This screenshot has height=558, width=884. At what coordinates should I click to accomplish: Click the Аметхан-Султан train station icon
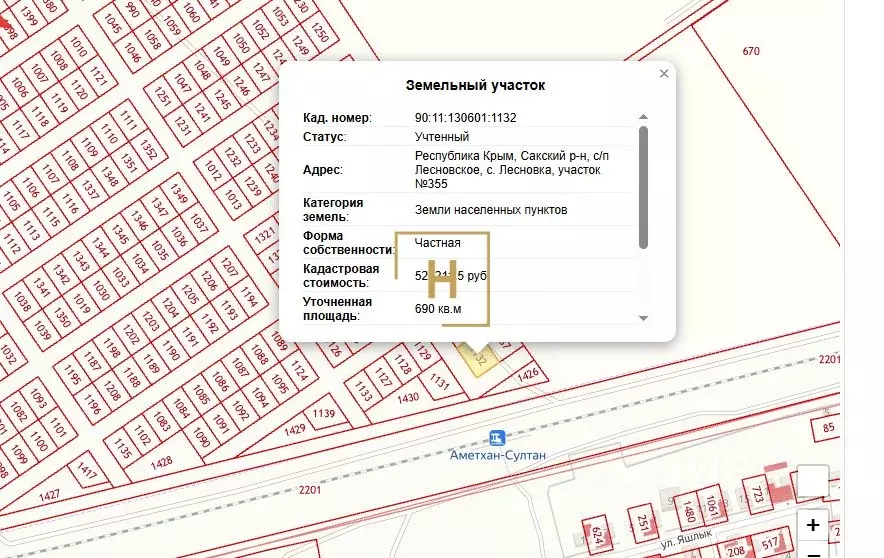pos(496,438)
